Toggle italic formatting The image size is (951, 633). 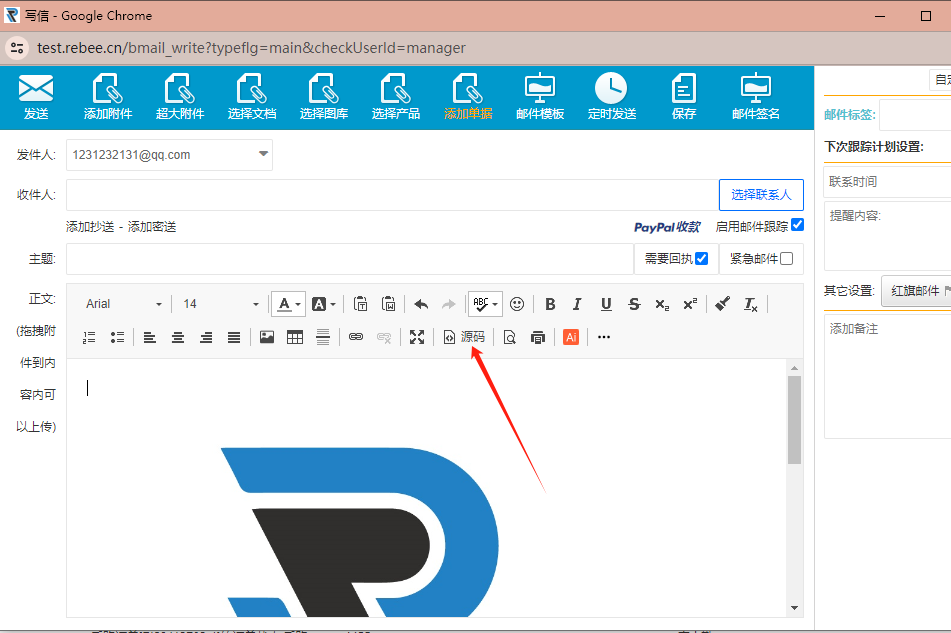(x=577, y=304)
